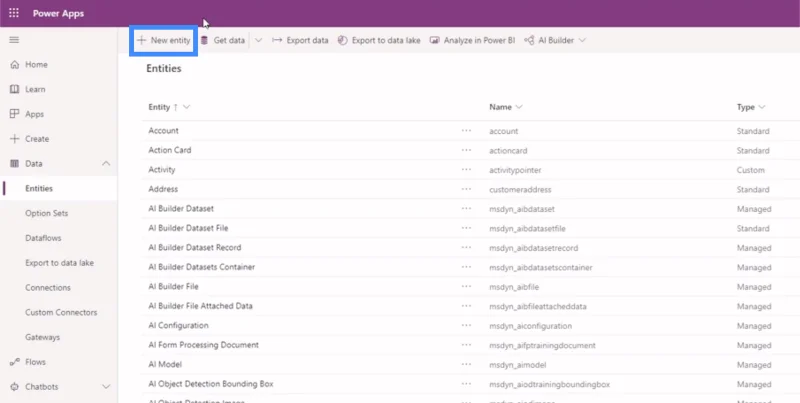This screenshot has height=403, width=800.
Task: Expand the Get data dropdown arrow
Action: pos(258,40)
